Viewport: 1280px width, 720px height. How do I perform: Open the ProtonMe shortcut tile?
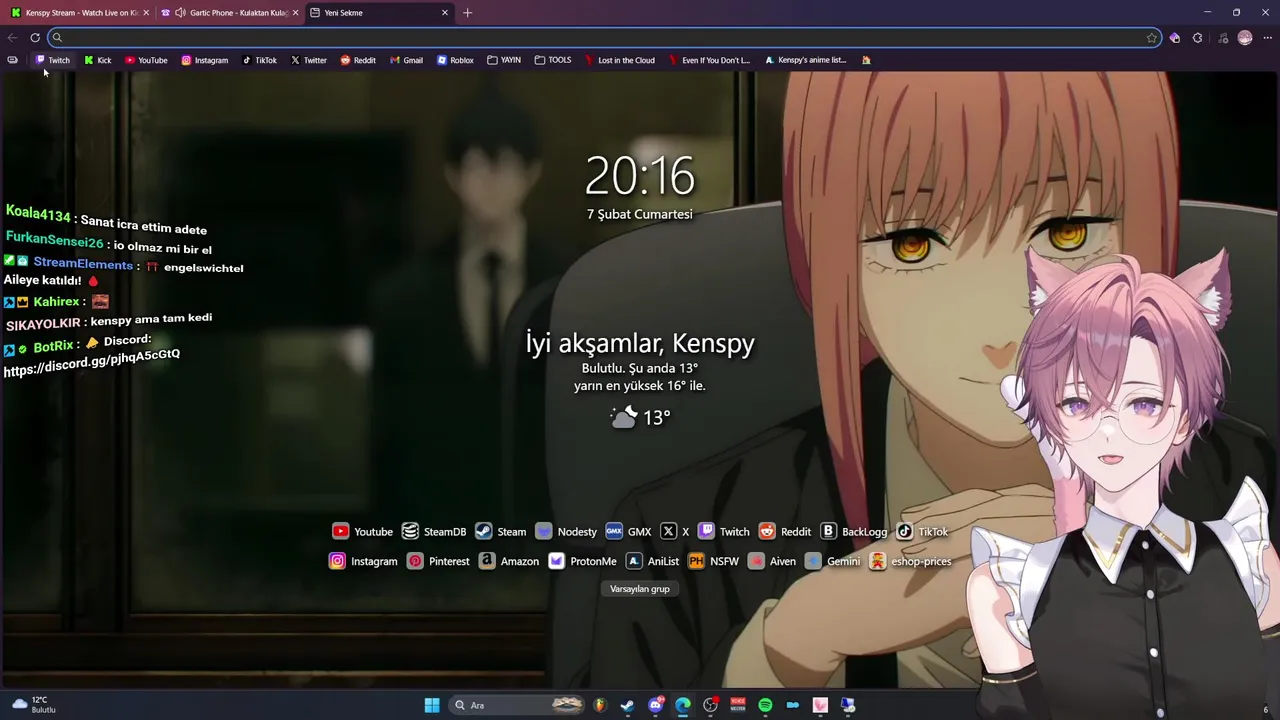coord(582,562)
